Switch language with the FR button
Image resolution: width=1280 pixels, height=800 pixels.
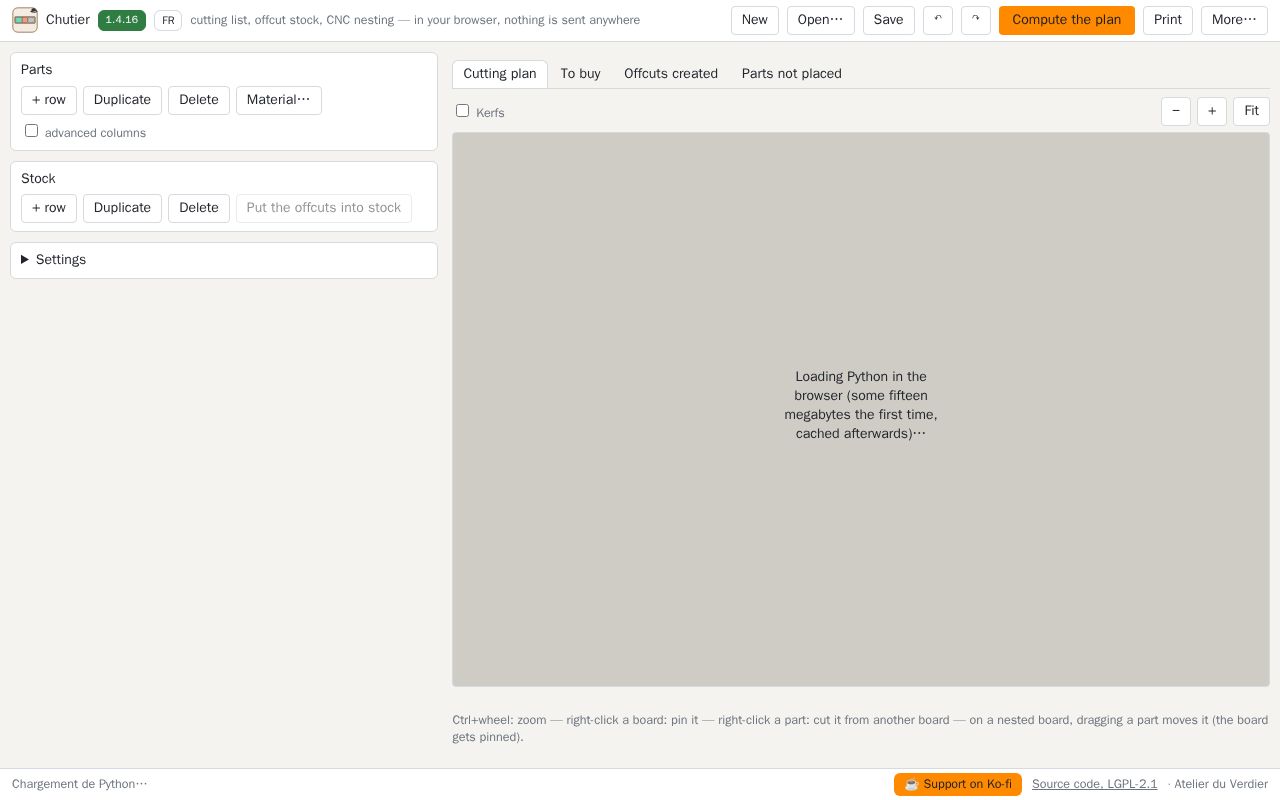[x=168, y=20]
